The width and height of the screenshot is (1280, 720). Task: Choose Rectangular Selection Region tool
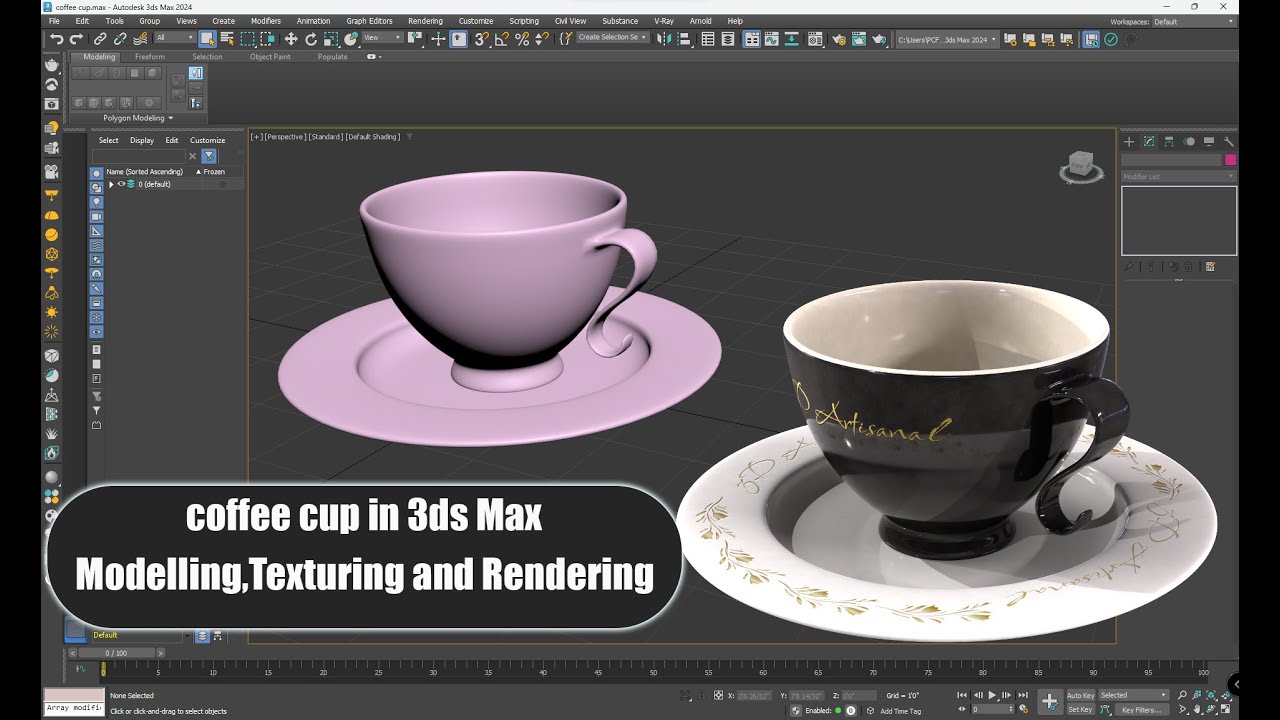pyautogui.click(x=247, y=39)
